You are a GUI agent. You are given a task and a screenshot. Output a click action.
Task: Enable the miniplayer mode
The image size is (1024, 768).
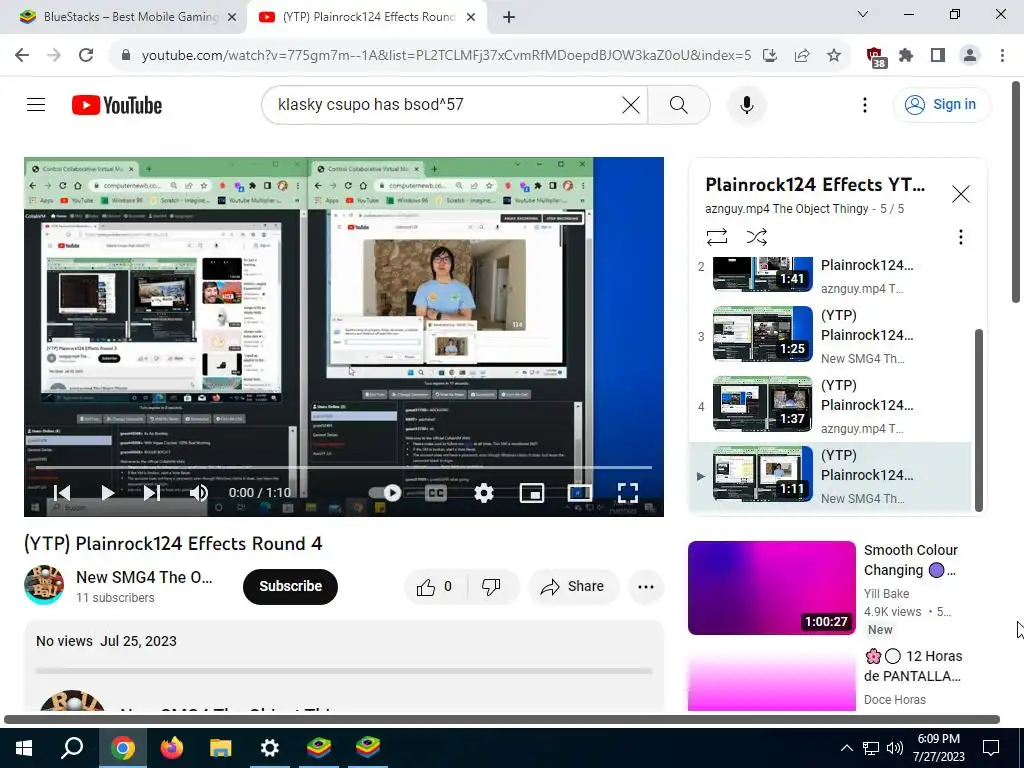coord(532,492)
